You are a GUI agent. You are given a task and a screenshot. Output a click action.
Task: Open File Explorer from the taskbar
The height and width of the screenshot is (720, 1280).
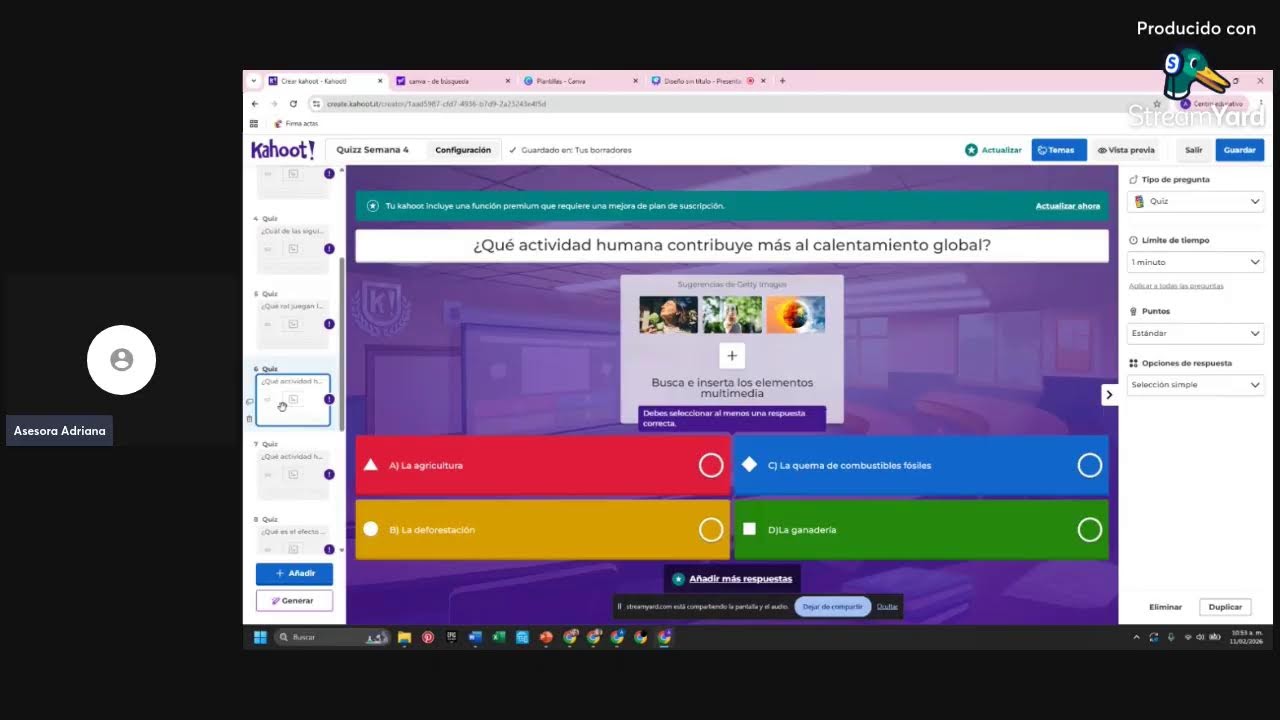click(x=404, y=637)
